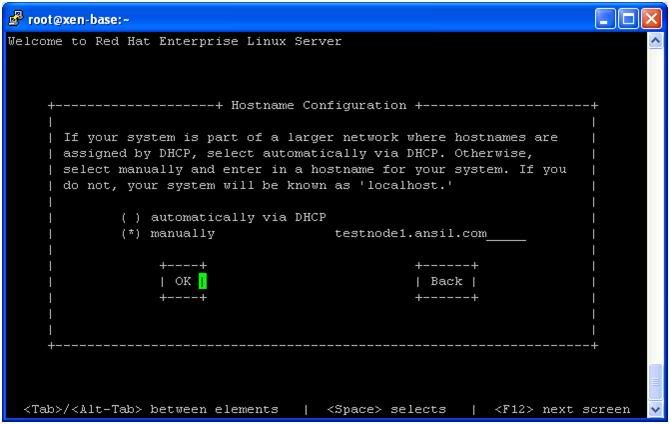Click the scrollbar up arrow
670x424 pixels.
[x=655, y=41]
